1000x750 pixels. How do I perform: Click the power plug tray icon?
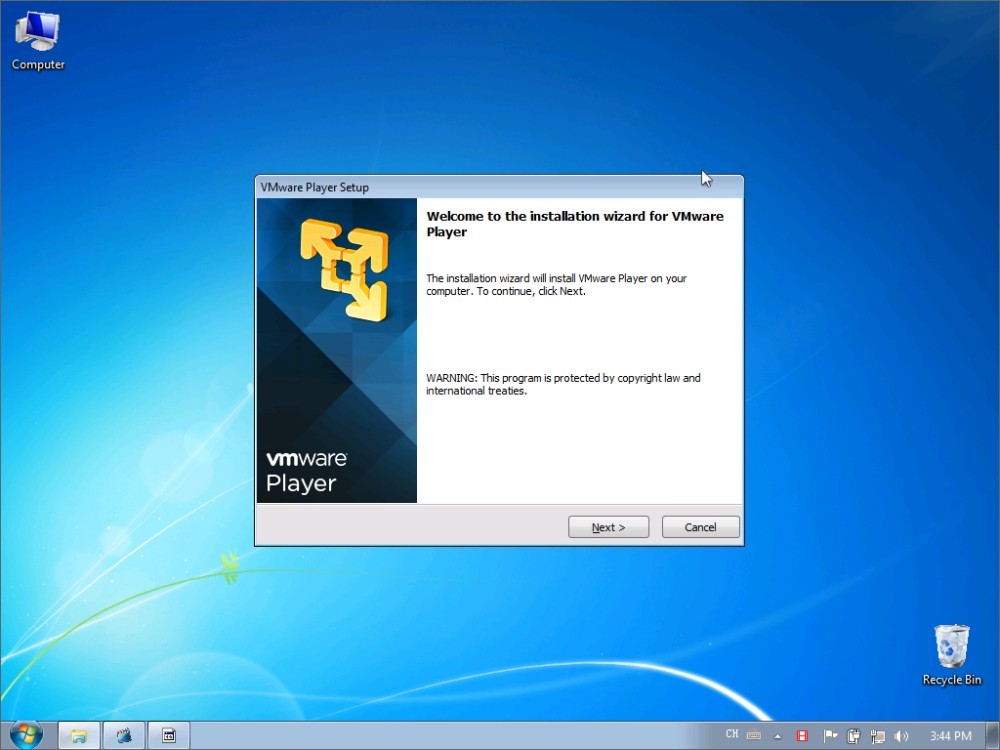853,736
